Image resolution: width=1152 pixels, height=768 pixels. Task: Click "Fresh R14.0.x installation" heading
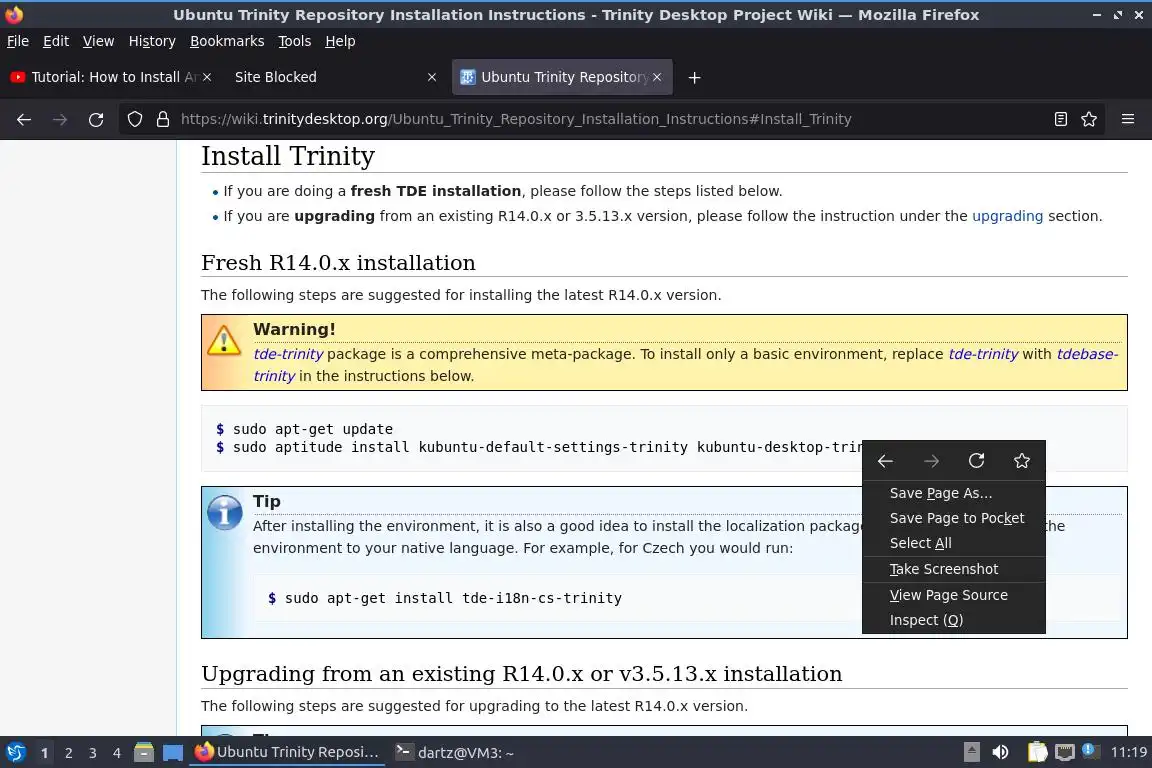pyautogui.click(x=338, y=262)
